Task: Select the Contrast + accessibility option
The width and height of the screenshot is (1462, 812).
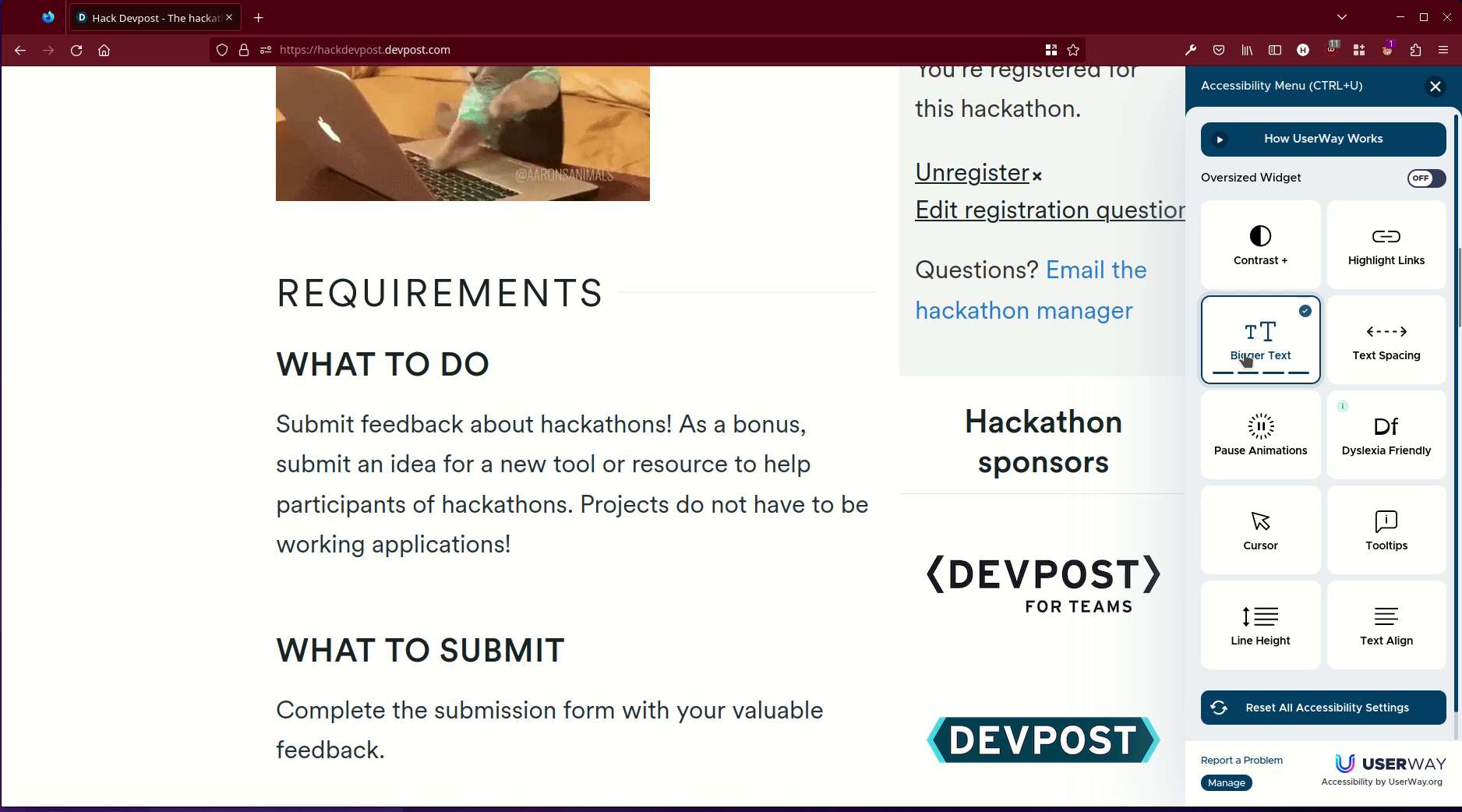Action: (1260, 244)
